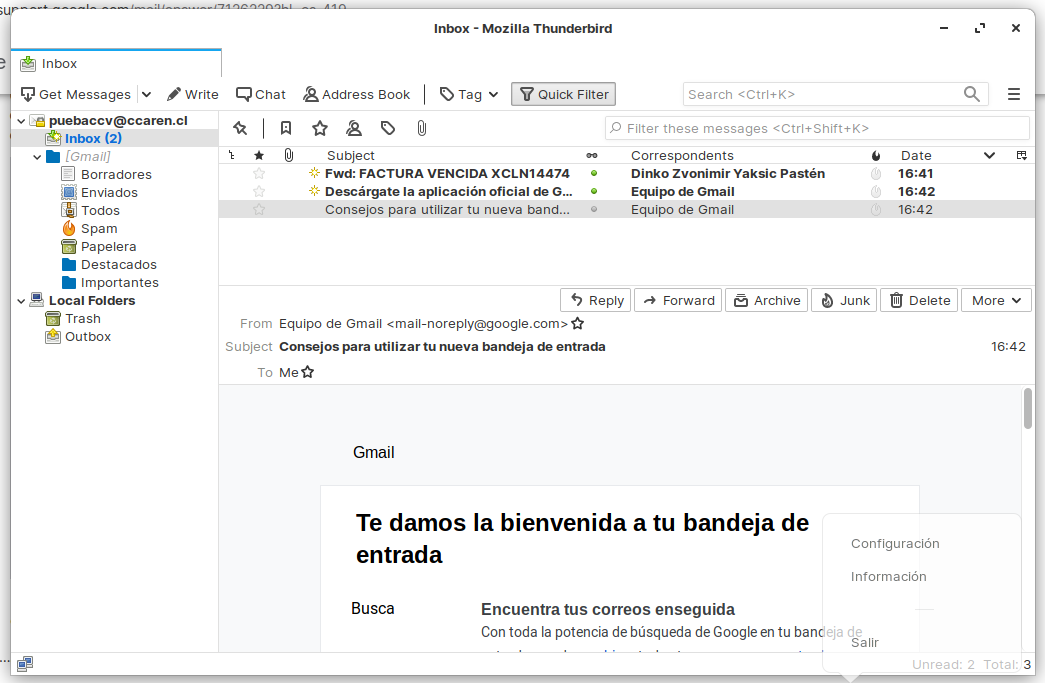Filter messages from address book contacts
Image resolution: width=1045 pixels, height=683 pixels.
(x=354, y=128)
